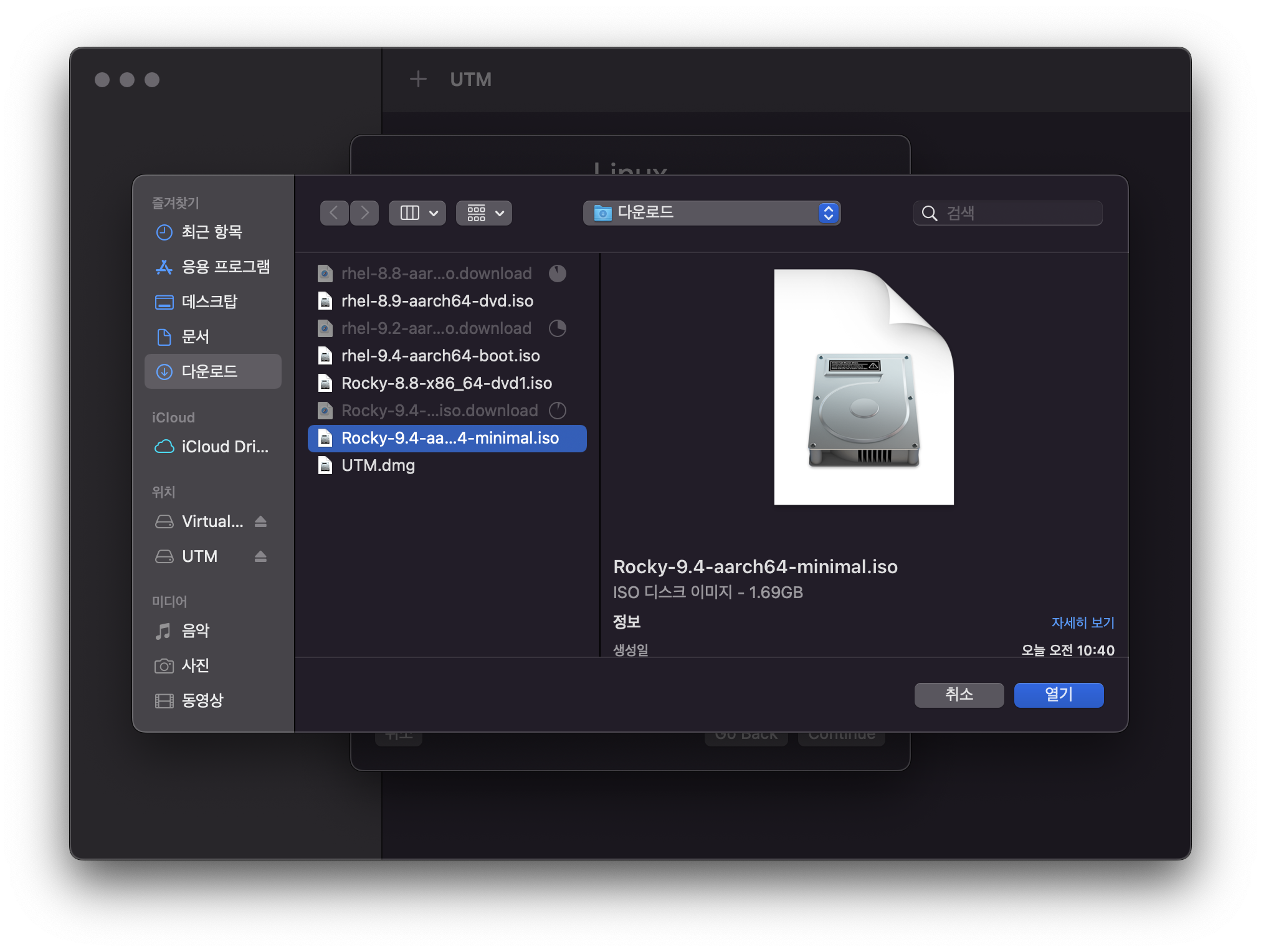Click the forward navigation arrow
1261x952 pixels.
click(x=364, y=213)
